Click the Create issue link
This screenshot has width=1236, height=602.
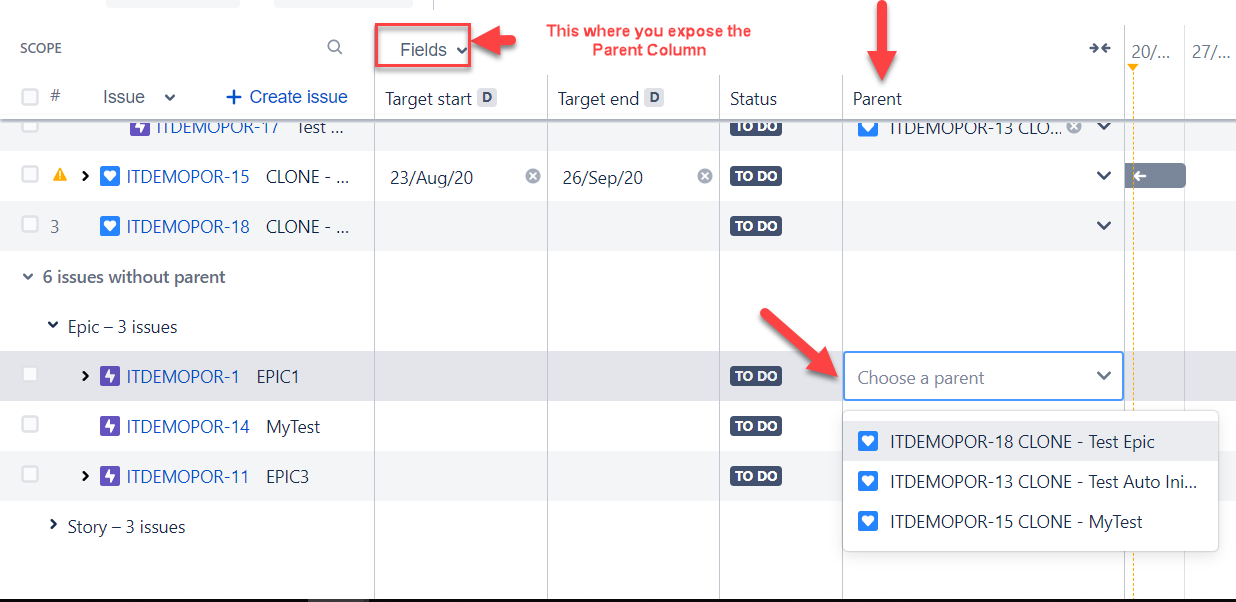(286, 96)
